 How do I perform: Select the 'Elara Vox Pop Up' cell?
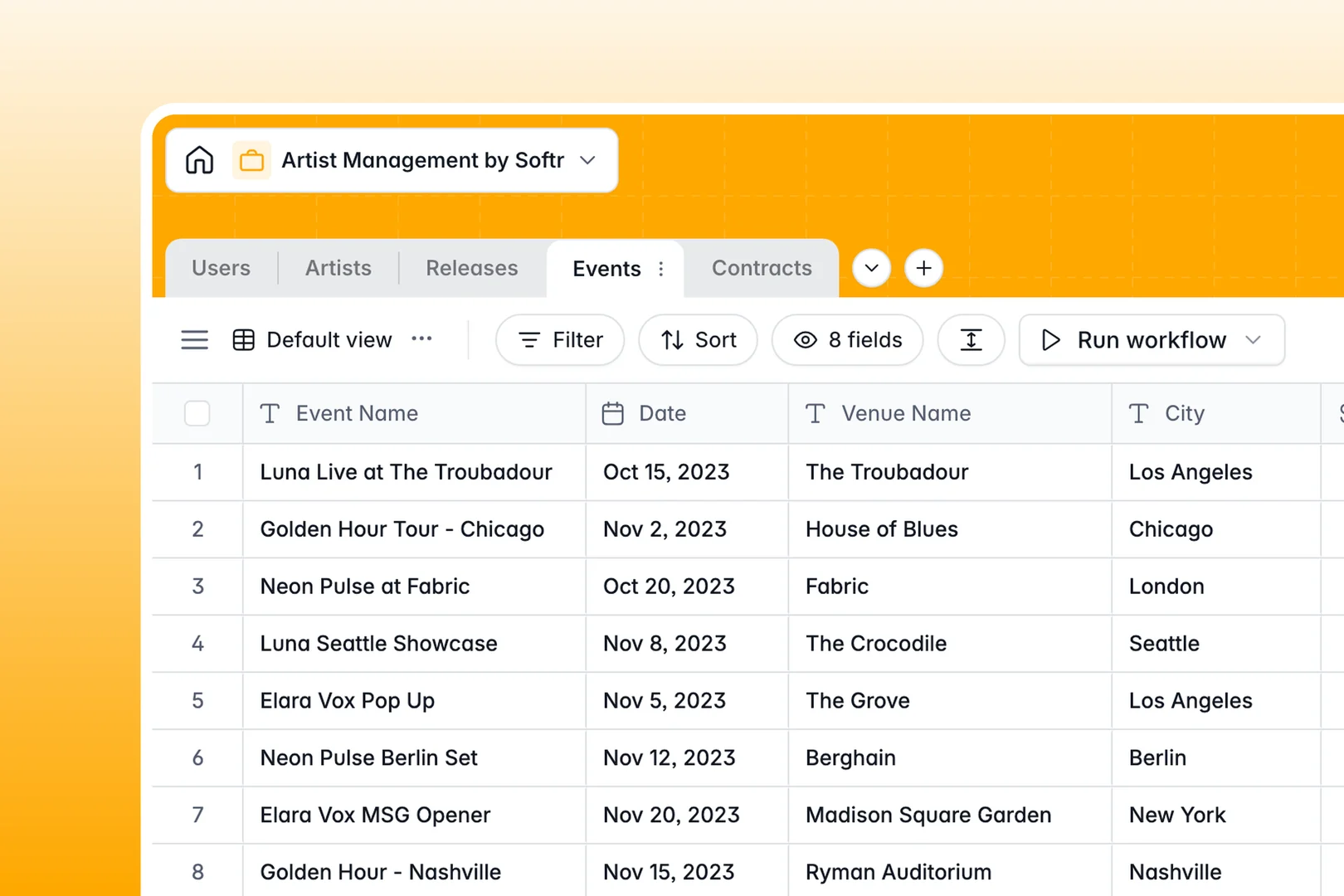tap(414, 701)
